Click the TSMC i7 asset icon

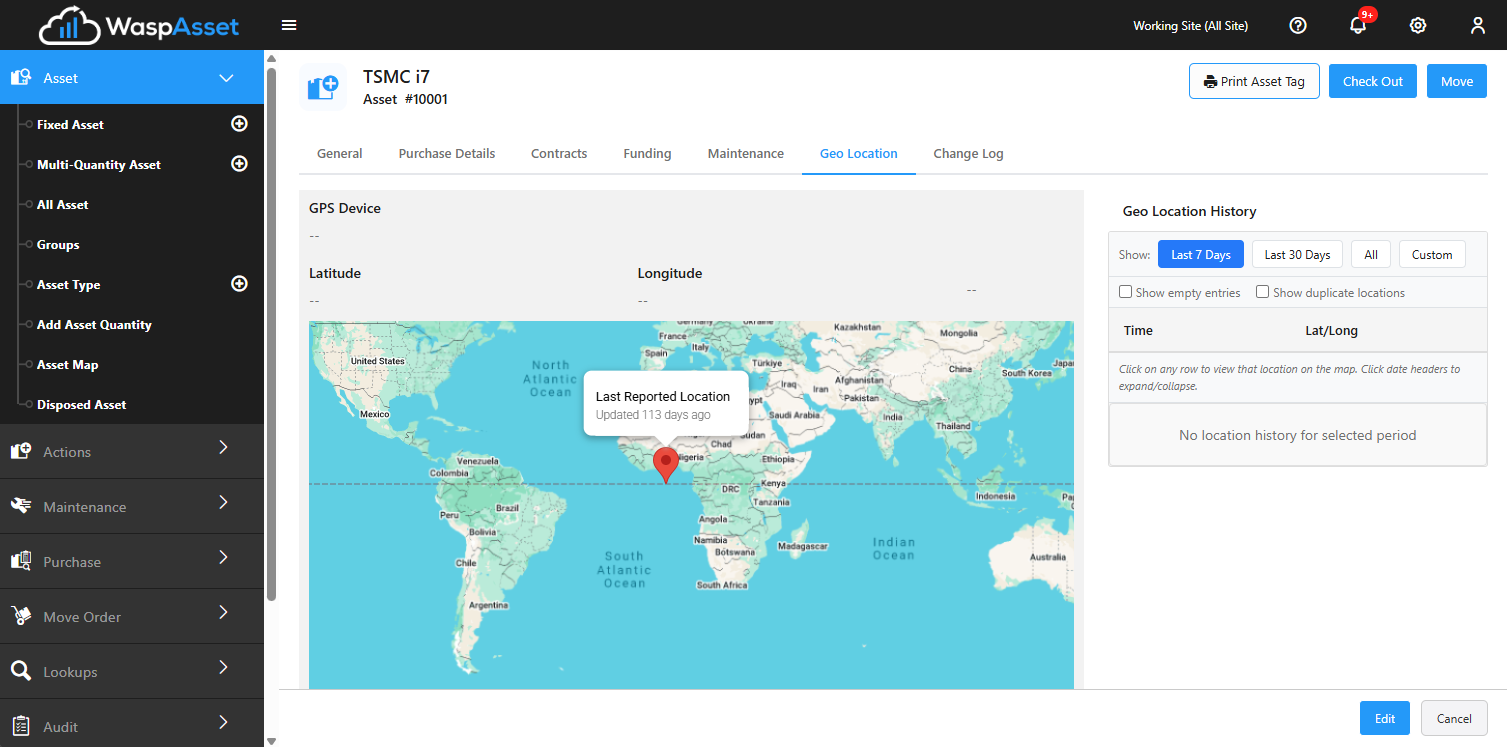coord(322,87)
